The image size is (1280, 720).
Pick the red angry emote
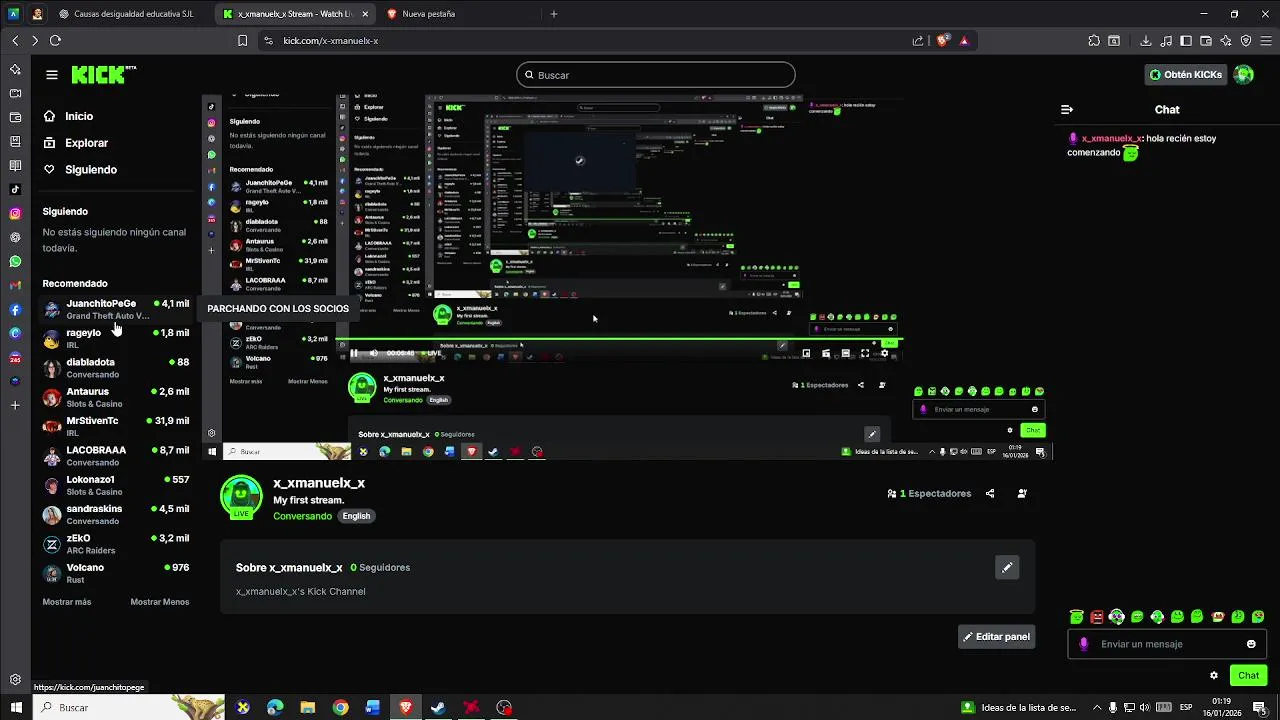tap(1097, 617)
